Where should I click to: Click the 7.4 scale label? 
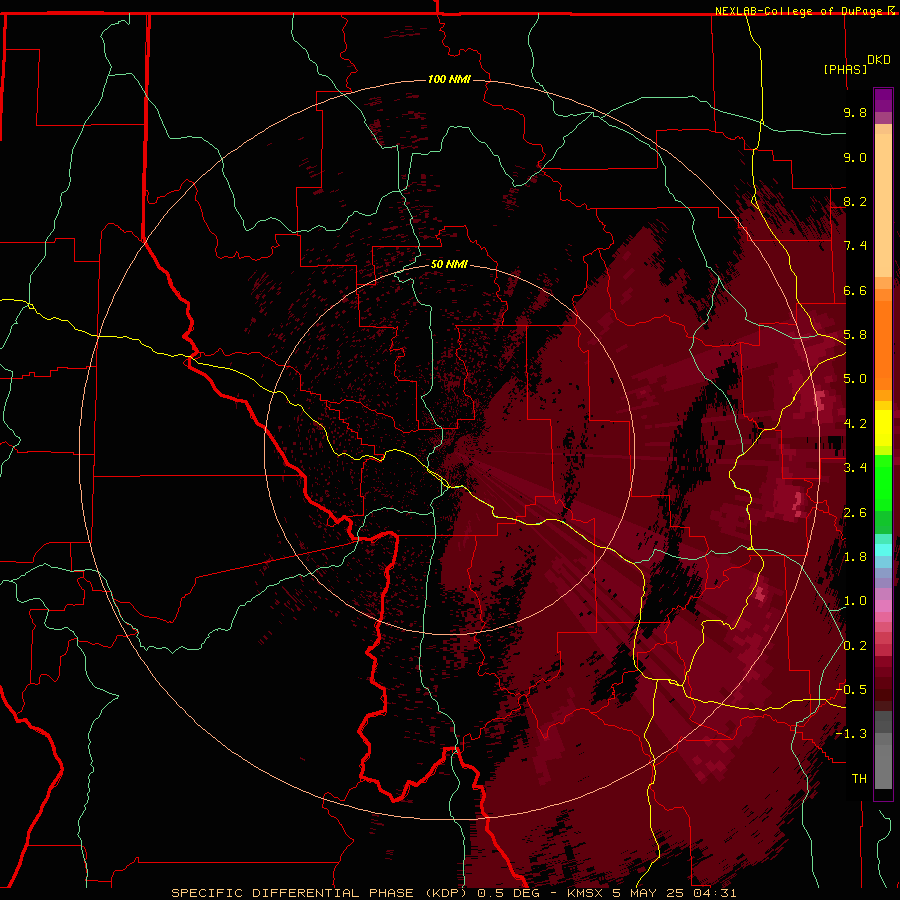(x=855, y=246)
